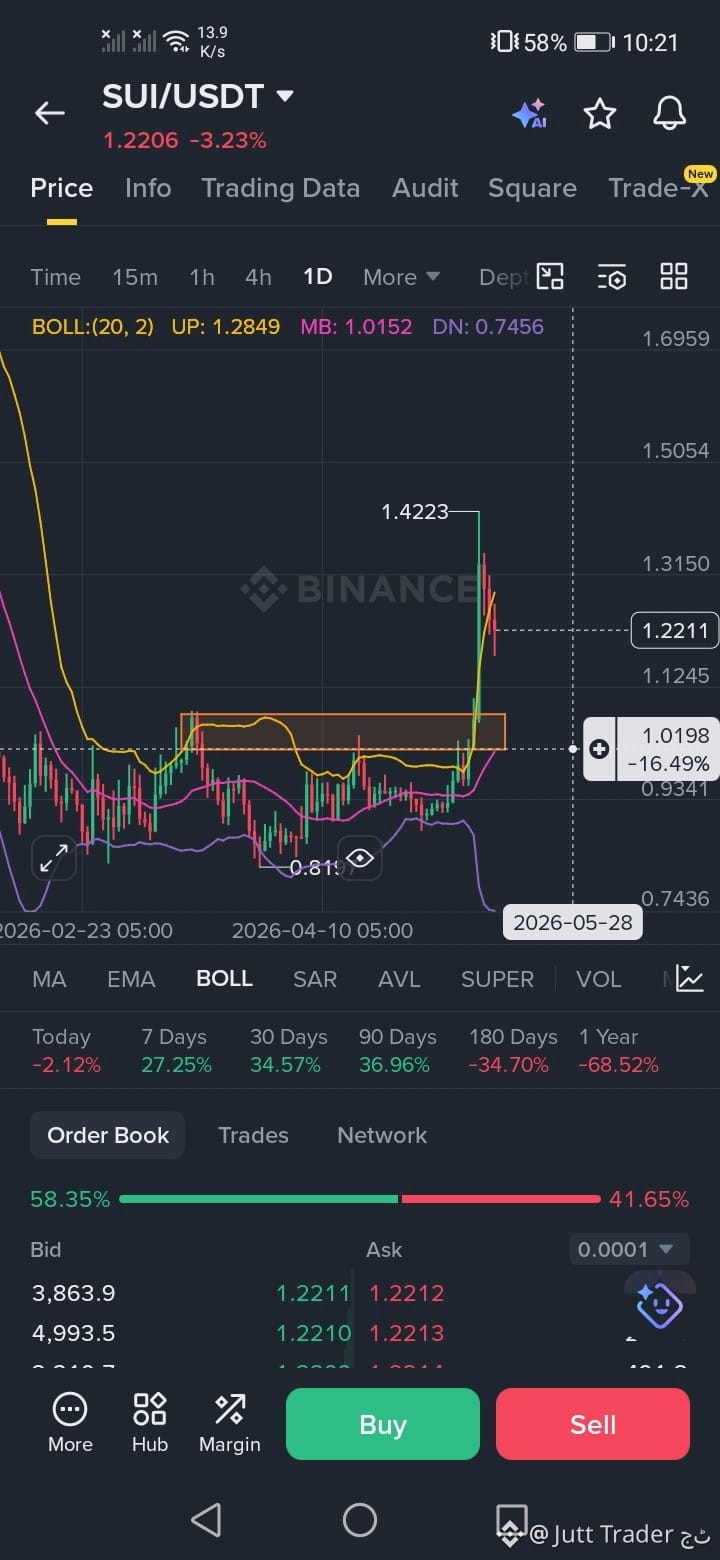Screen dimensions: 720x1560
Task: Select the 1D timeframe
Action: coord(318,277)
